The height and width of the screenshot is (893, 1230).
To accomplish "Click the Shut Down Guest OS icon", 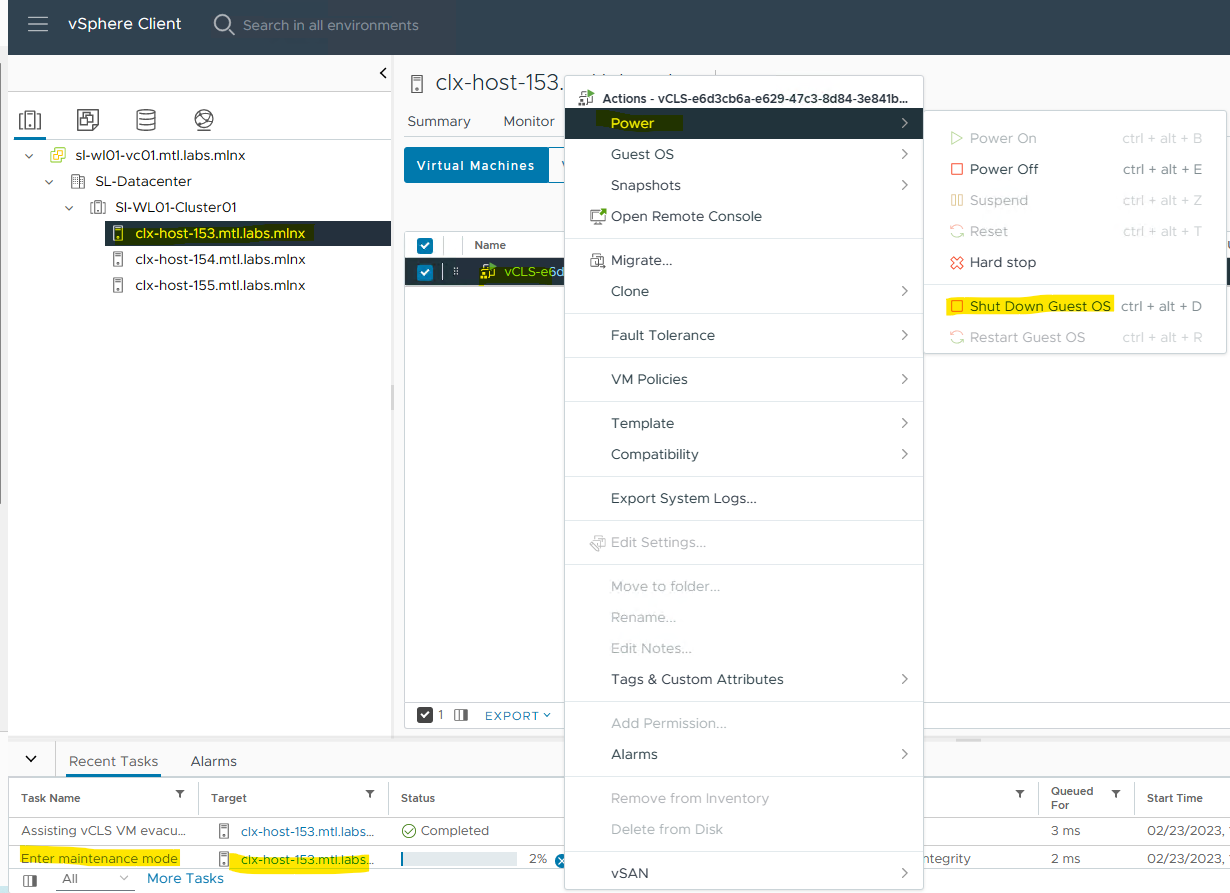I will coord(956,306).
